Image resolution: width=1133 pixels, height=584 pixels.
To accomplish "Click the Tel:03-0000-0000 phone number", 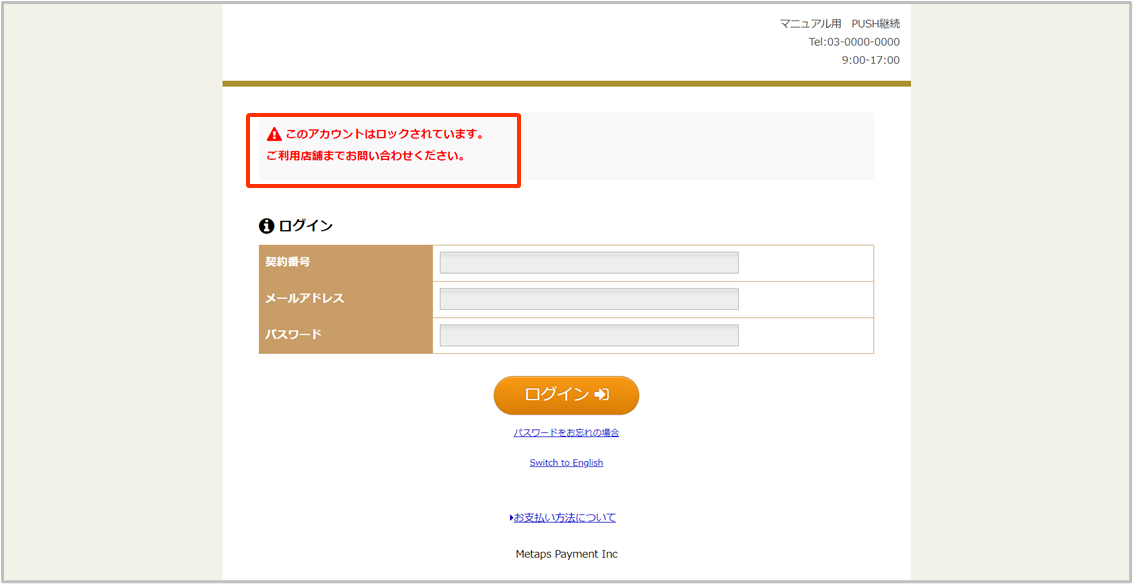I will coord(853,42).
